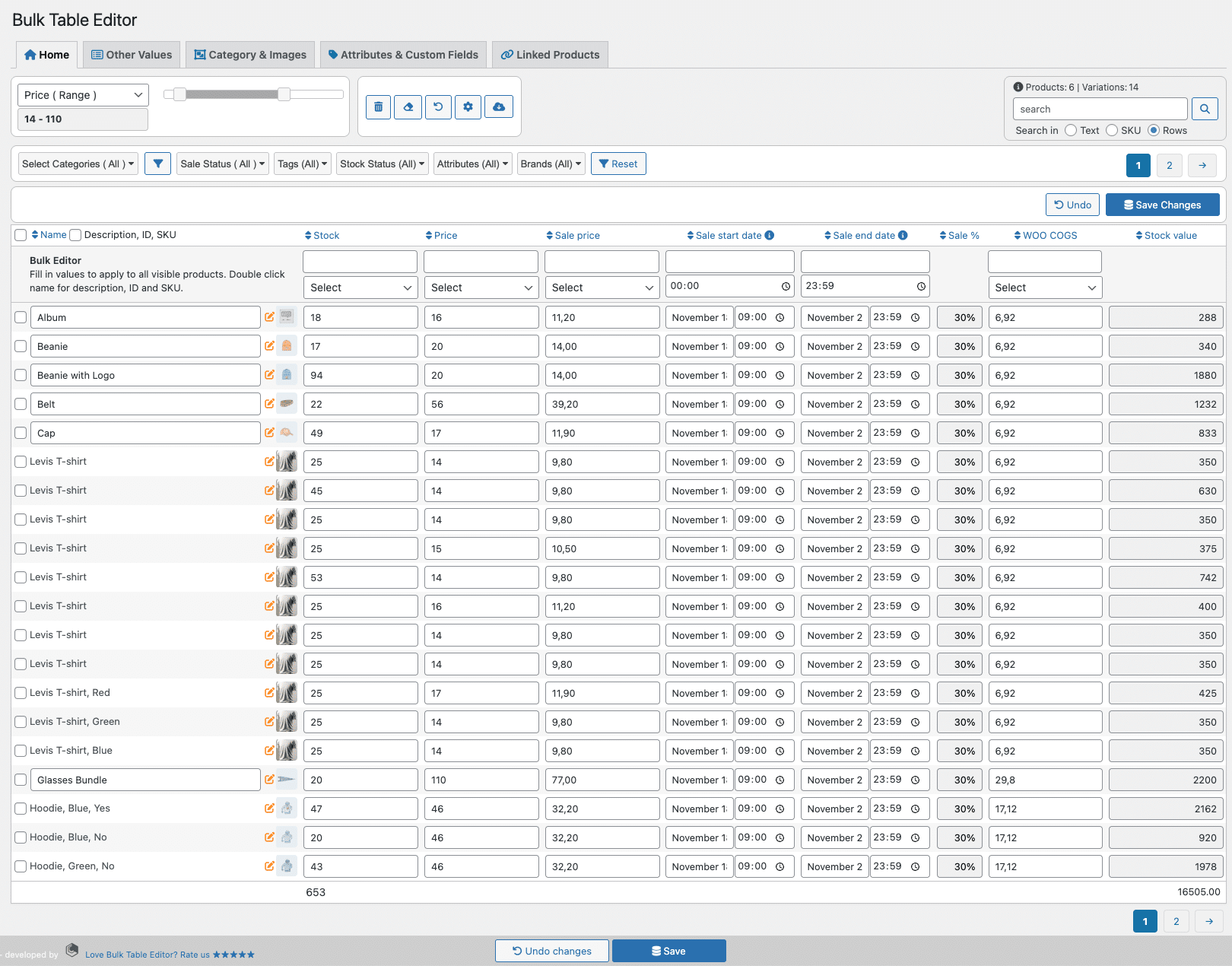Click the settings gear icon in toolbar
Image resolution: width=1232 pixels, height=966 pixels.
point(468,107)
